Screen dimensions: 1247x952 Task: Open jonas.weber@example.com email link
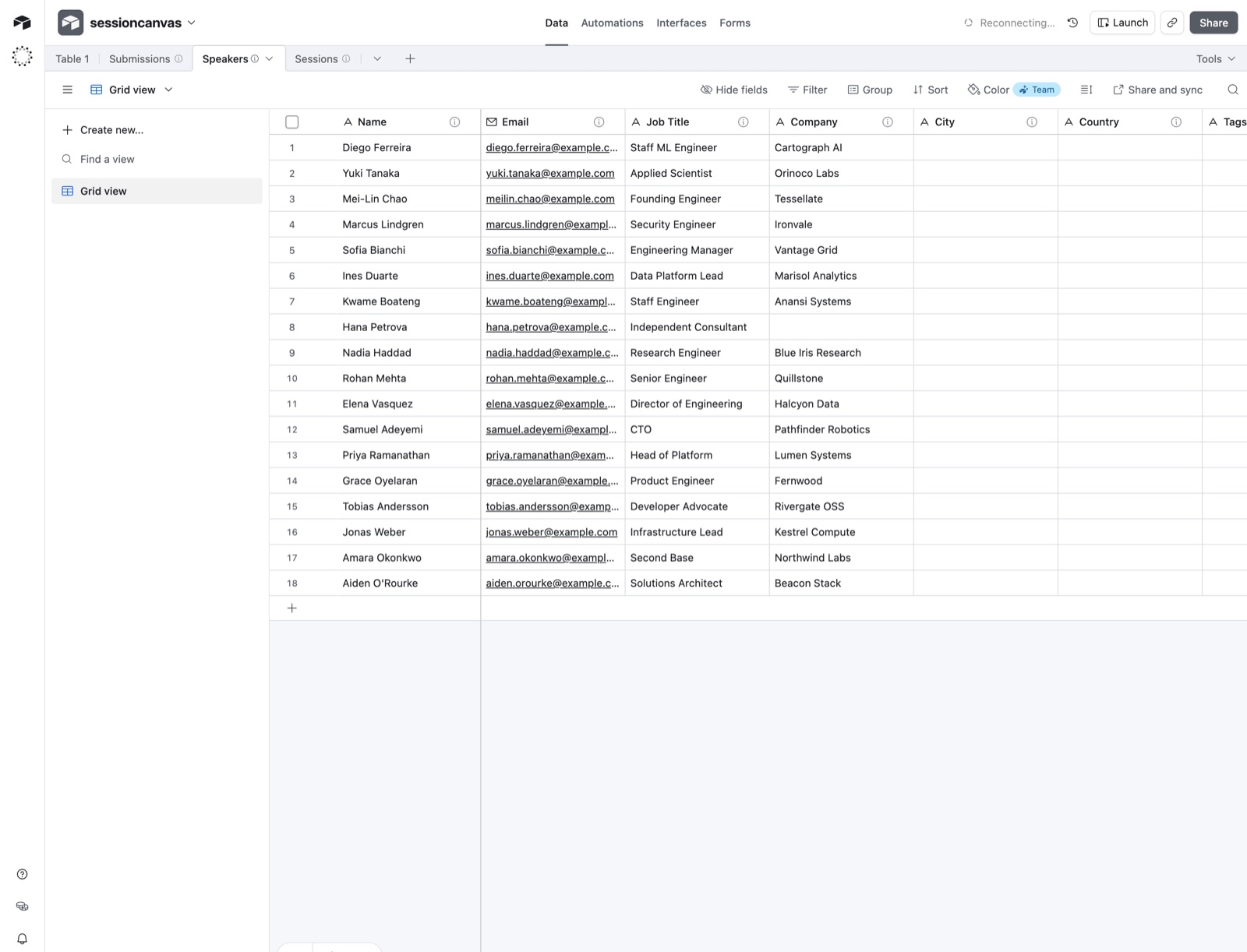click(x=551, y=532)
